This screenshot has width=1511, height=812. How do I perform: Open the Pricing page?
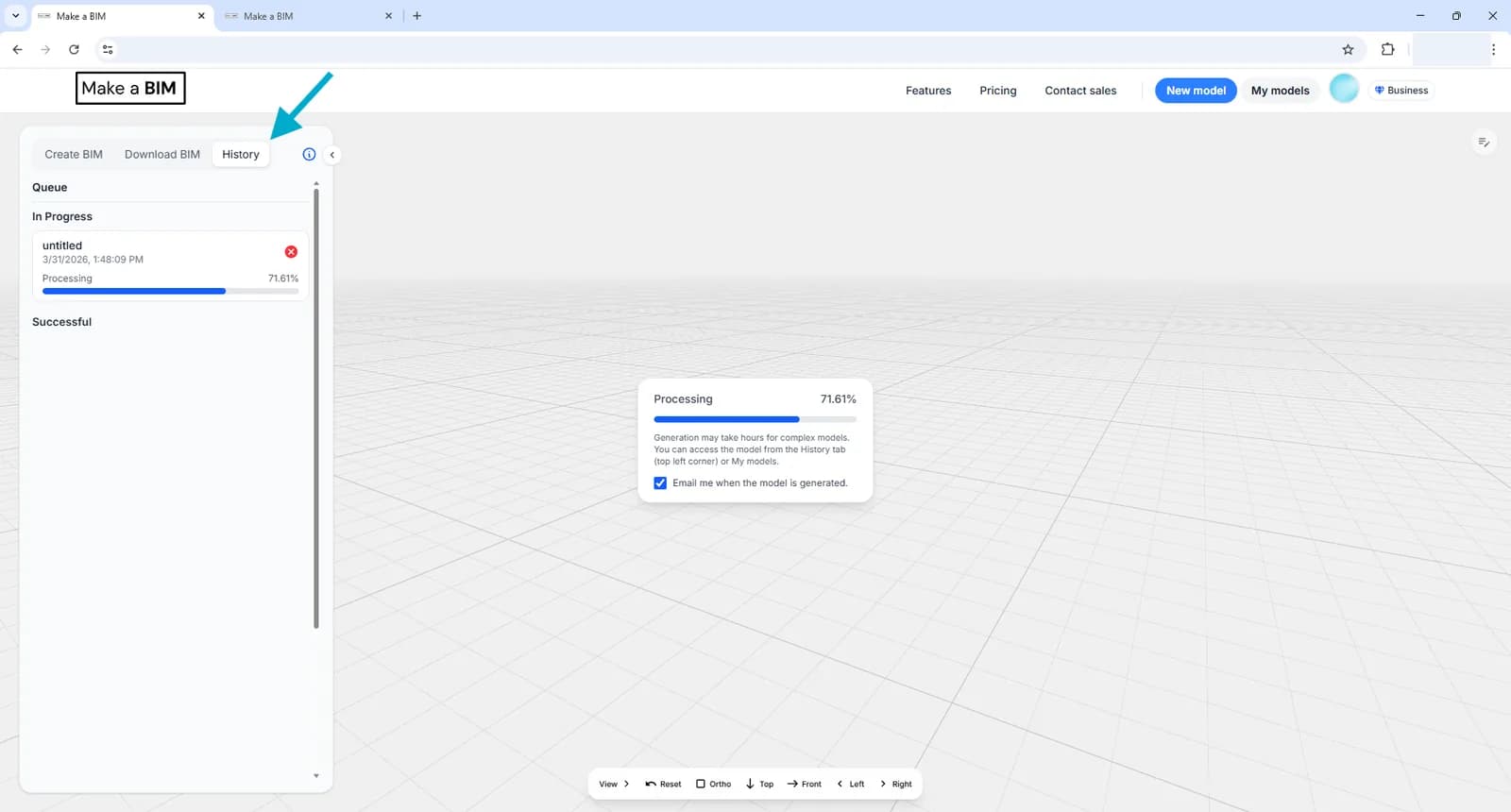pyautogui.click(x=998, y=91)
